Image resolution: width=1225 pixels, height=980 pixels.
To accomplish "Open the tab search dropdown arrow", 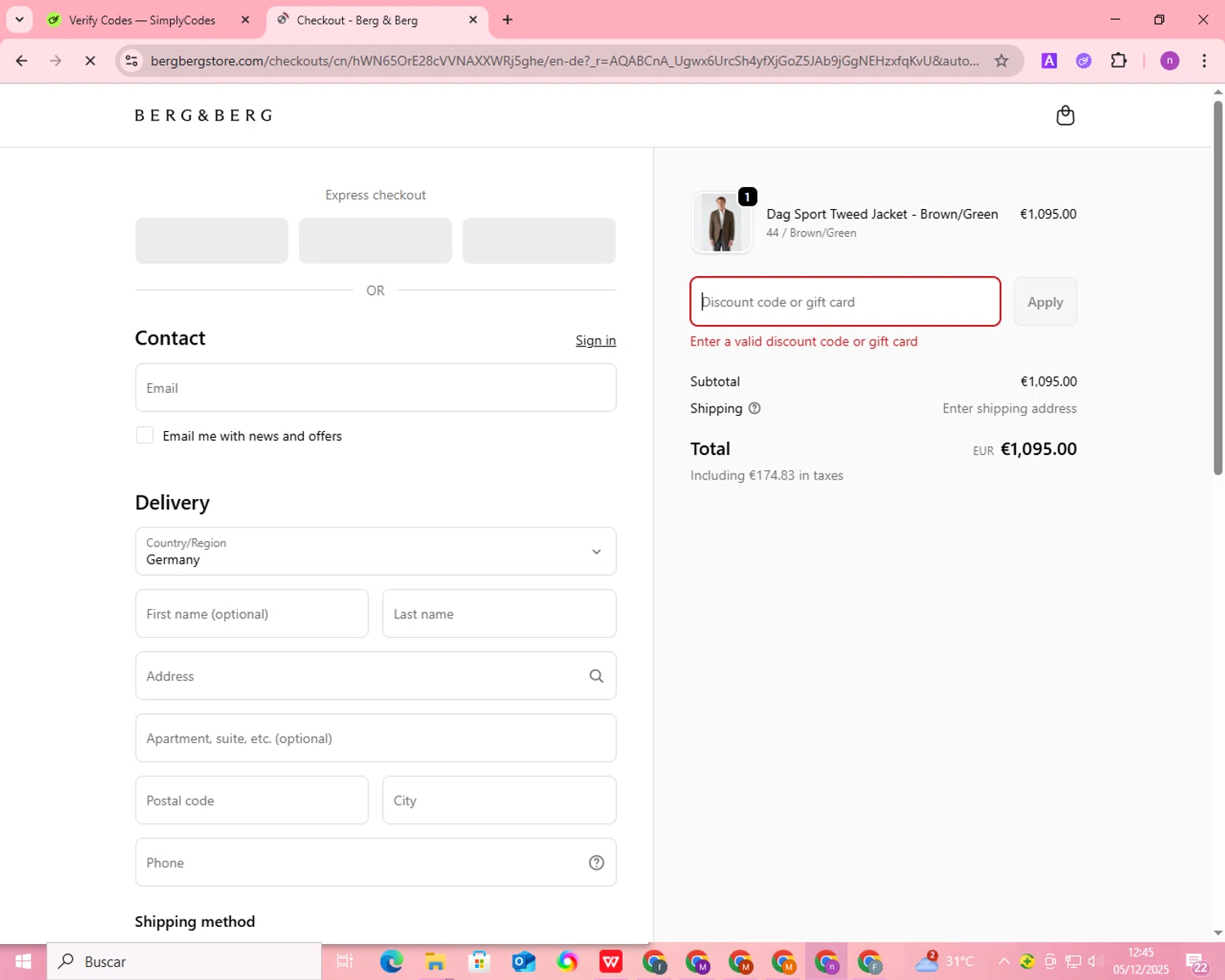I will coord(20,20).
